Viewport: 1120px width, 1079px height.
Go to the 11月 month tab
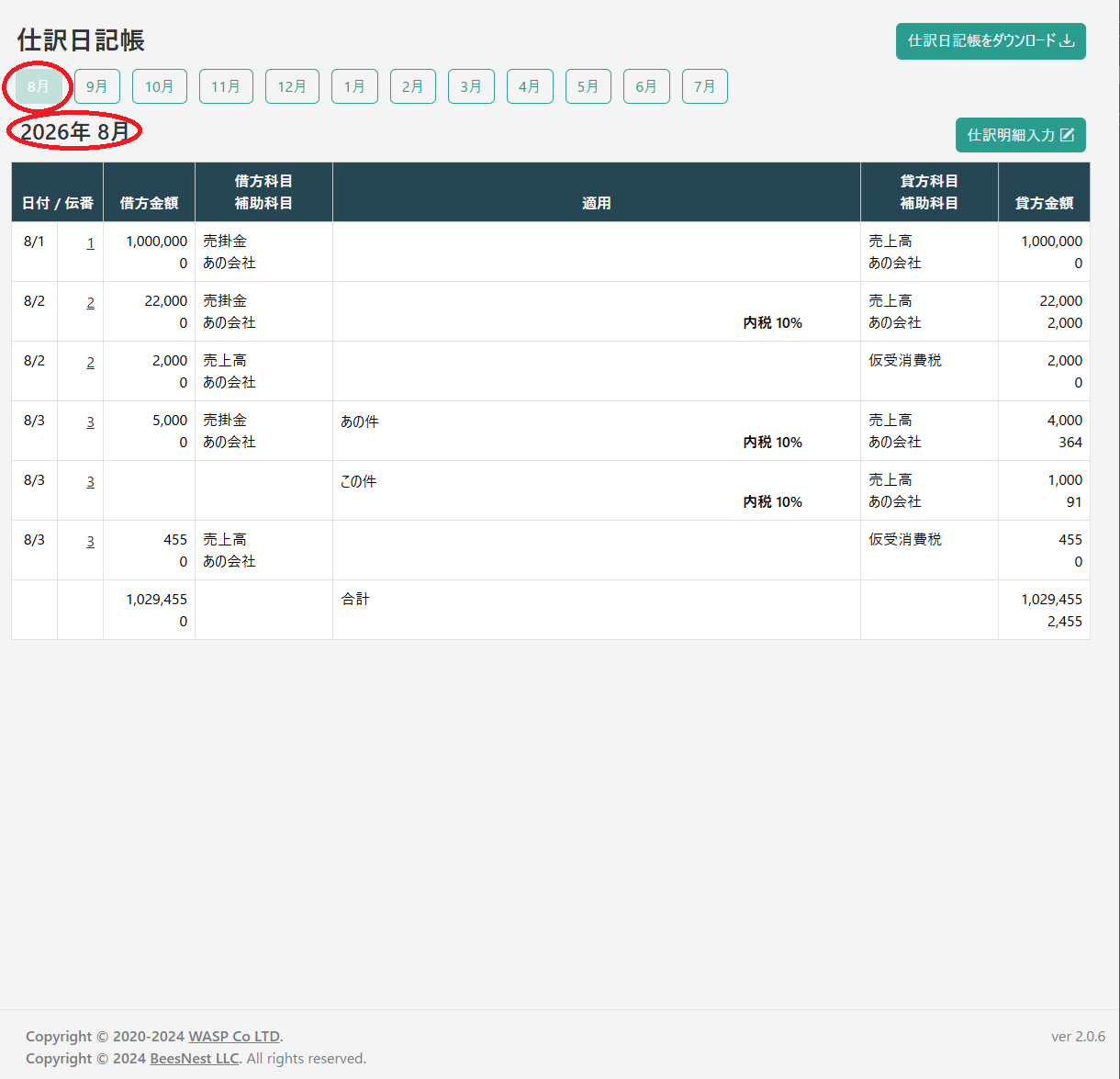pos(226,86)
